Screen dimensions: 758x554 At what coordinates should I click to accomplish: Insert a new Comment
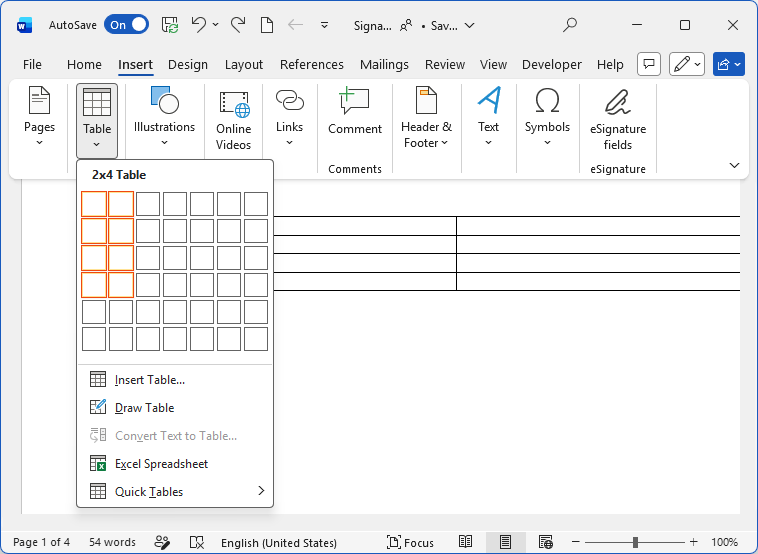point(355,112)
